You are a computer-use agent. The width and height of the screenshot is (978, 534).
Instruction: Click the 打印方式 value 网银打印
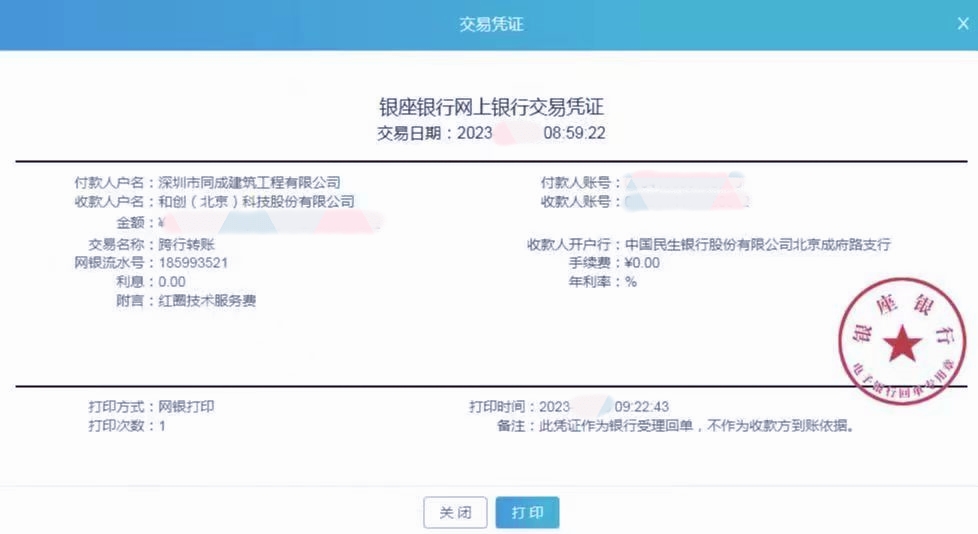[x=186, y=407]
